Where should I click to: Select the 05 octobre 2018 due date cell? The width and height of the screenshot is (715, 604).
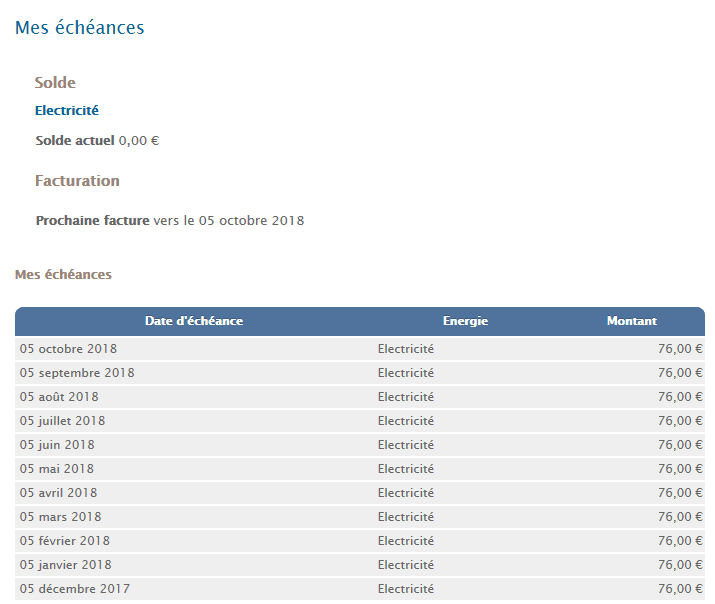(x=68, y=349)
